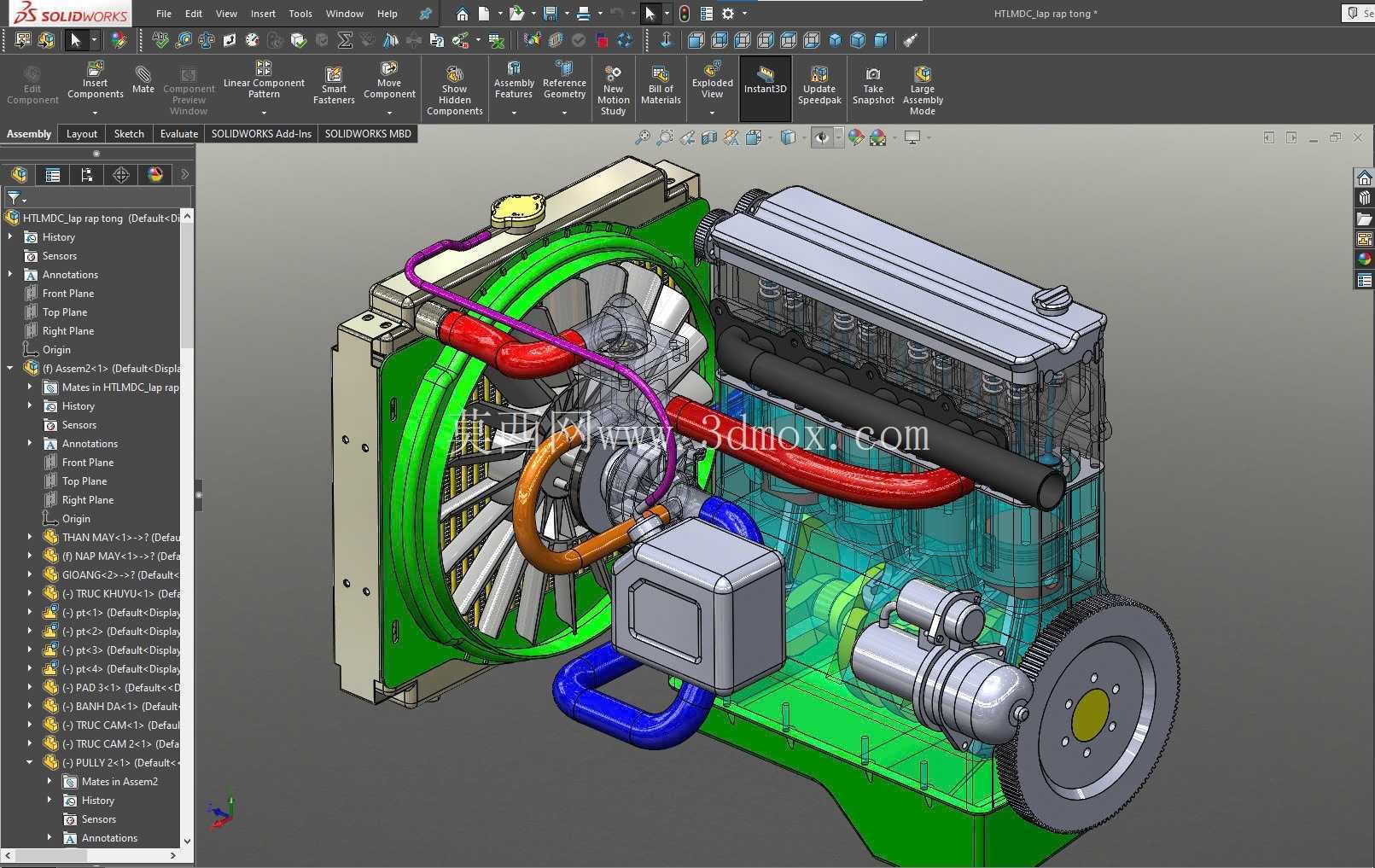This screenshot has width=1375, height=868.
Task: Toggle hide/show items eye icon
Action: [x=821, y=137]
